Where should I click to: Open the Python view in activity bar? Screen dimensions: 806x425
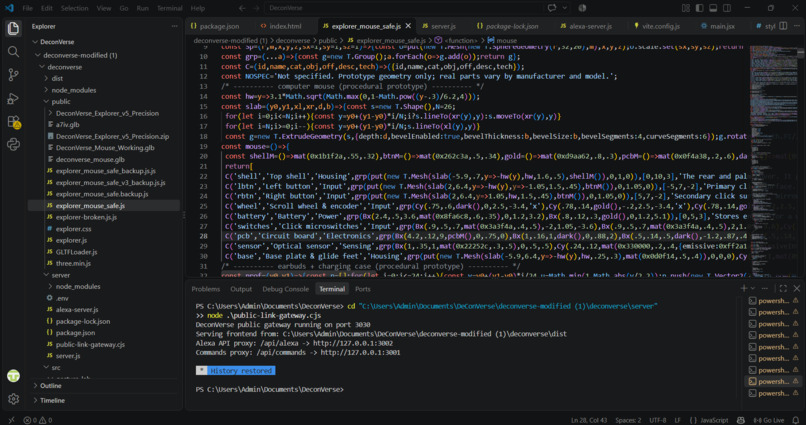click(x=13, y=144)
